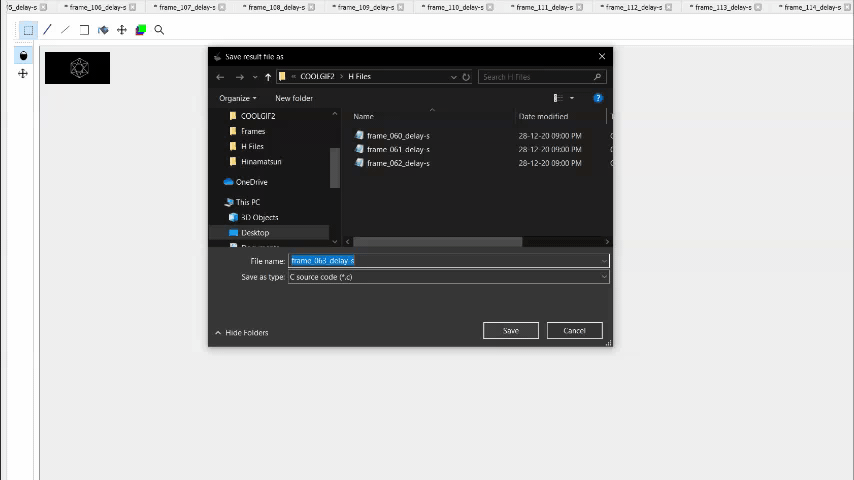Viewport: 854px width, 480px height.
Task: Close the frame_106_delay-s tab
Action: pyautogui.click(x=133, y=7)
